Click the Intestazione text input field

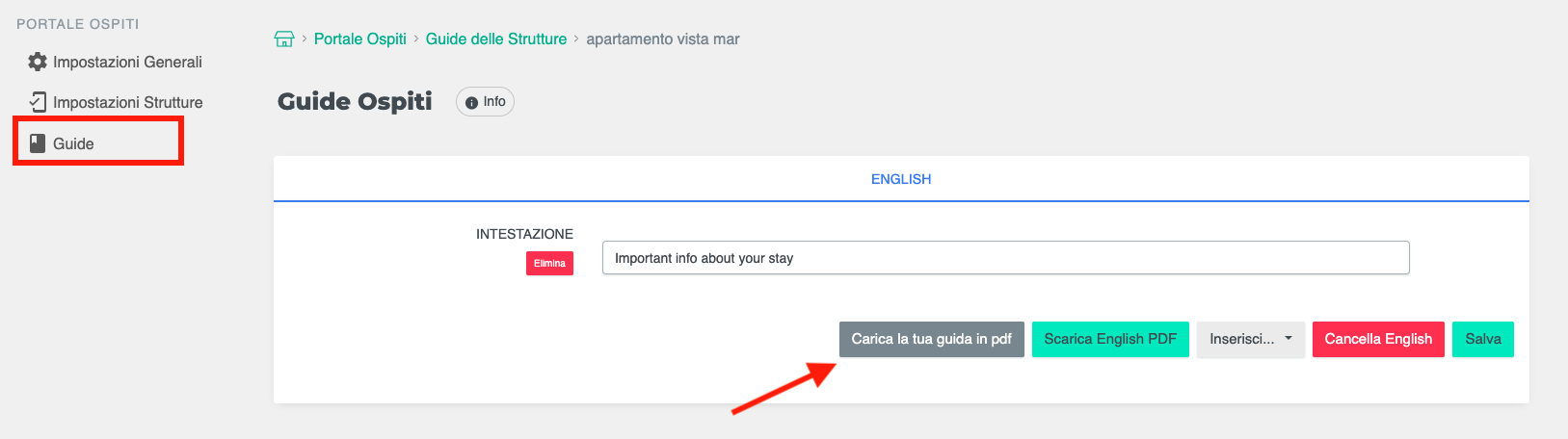(1005, 258)
